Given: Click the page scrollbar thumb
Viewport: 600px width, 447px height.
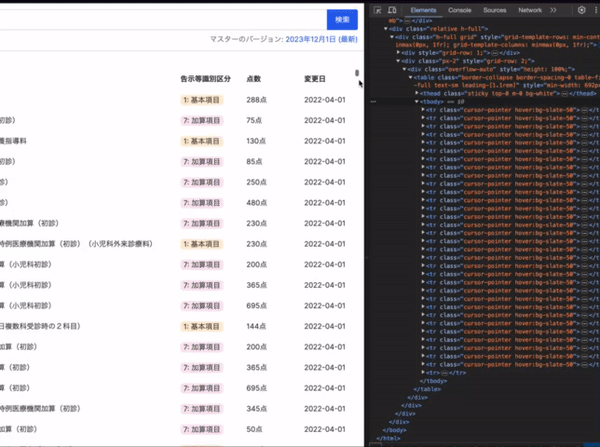Looking at the screenshot, I should (x=357, y=73).
